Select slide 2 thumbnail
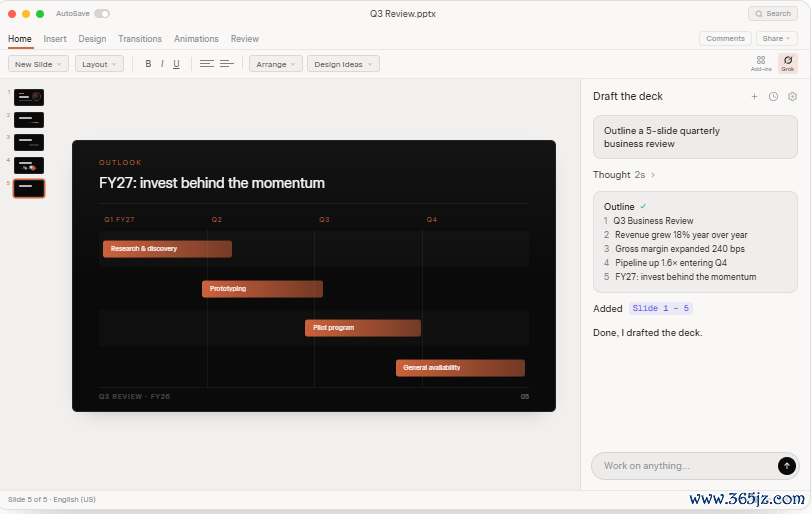 pyautogui.click(x=29, y=120)
